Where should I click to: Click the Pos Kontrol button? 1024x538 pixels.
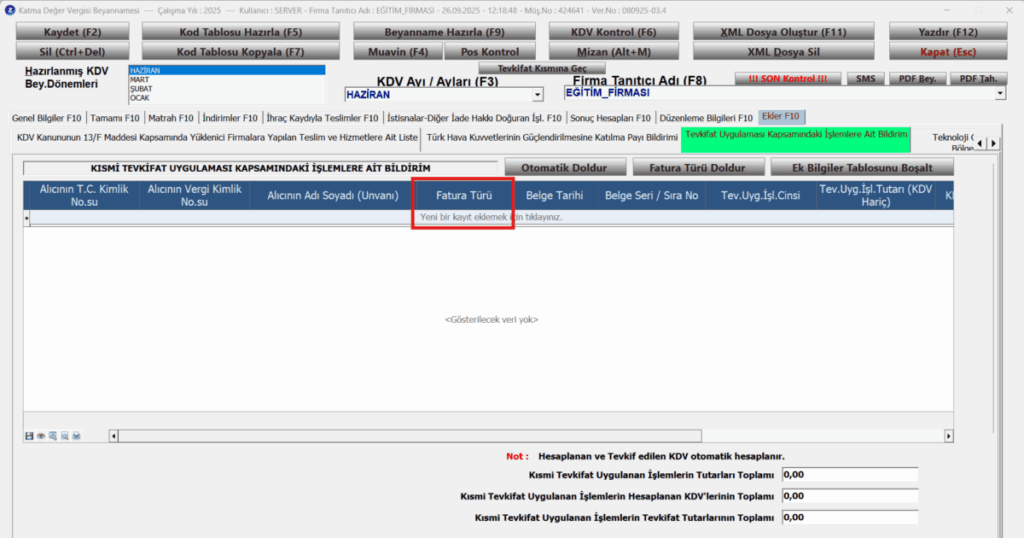[490, 52]
